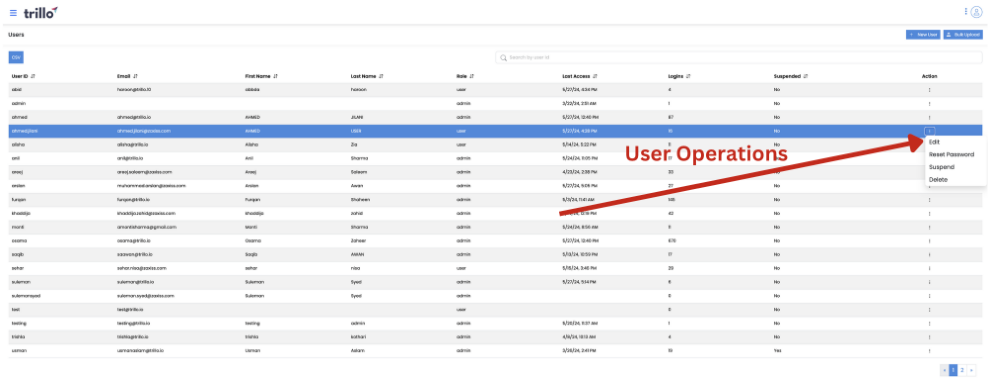Click the last name kothari cell
The image size is (992, 382).
[358, 336]
